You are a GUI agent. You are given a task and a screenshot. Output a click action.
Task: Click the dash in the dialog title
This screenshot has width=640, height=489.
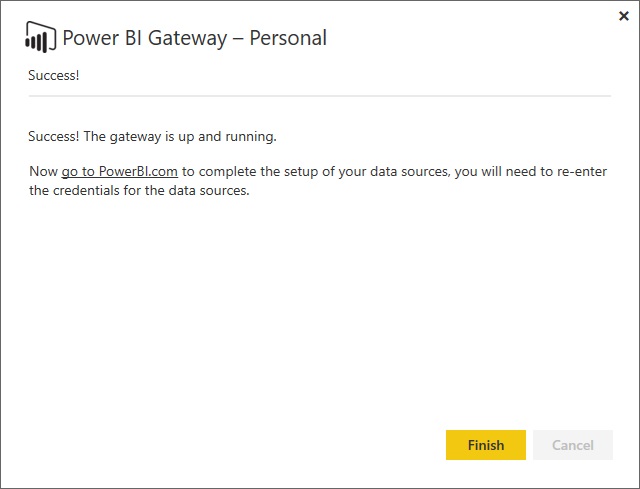pyautogui.click(x=239, y=39)
